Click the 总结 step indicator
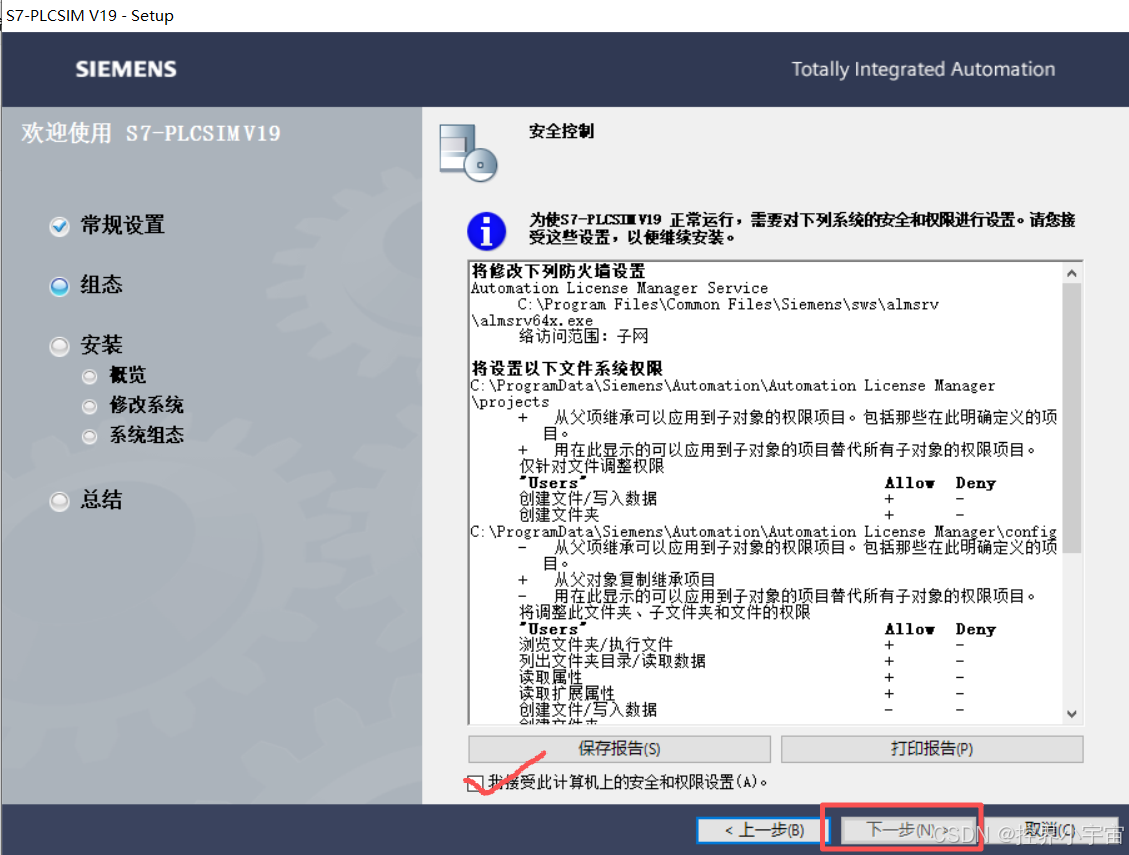 [59, 501]
